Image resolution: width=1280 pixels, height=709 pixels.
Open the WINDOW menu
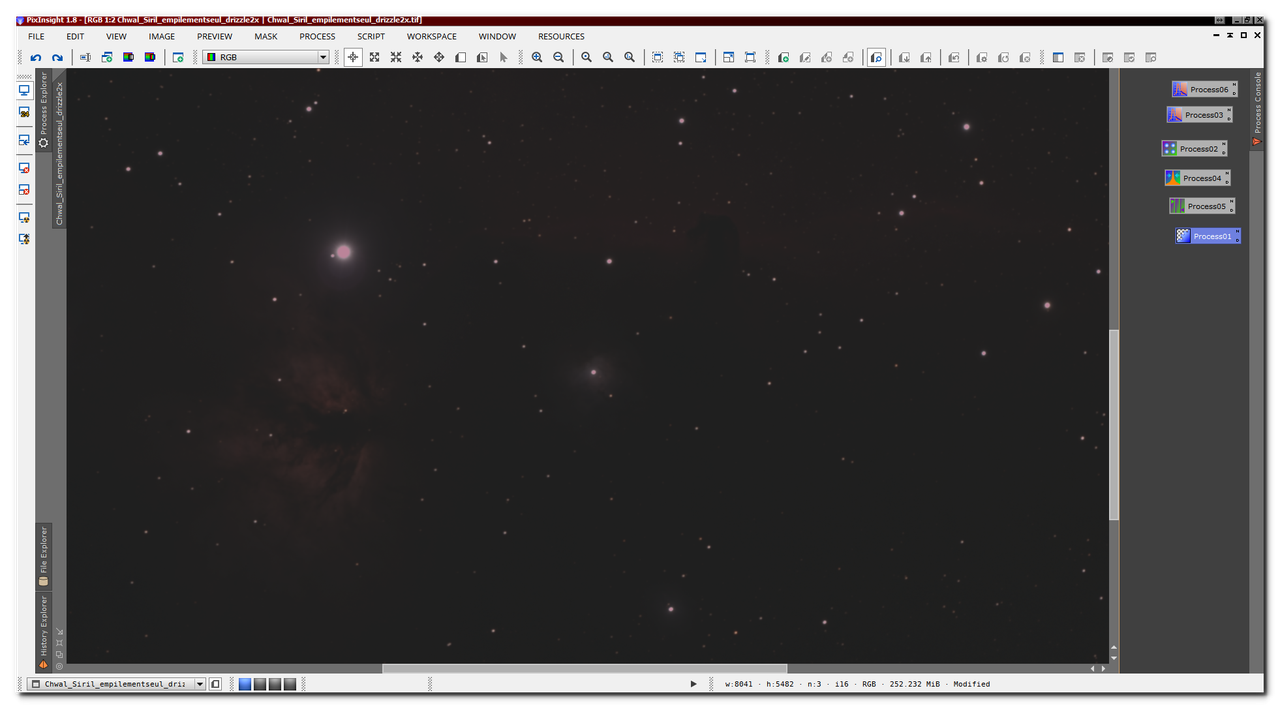[x=497, y=36]
